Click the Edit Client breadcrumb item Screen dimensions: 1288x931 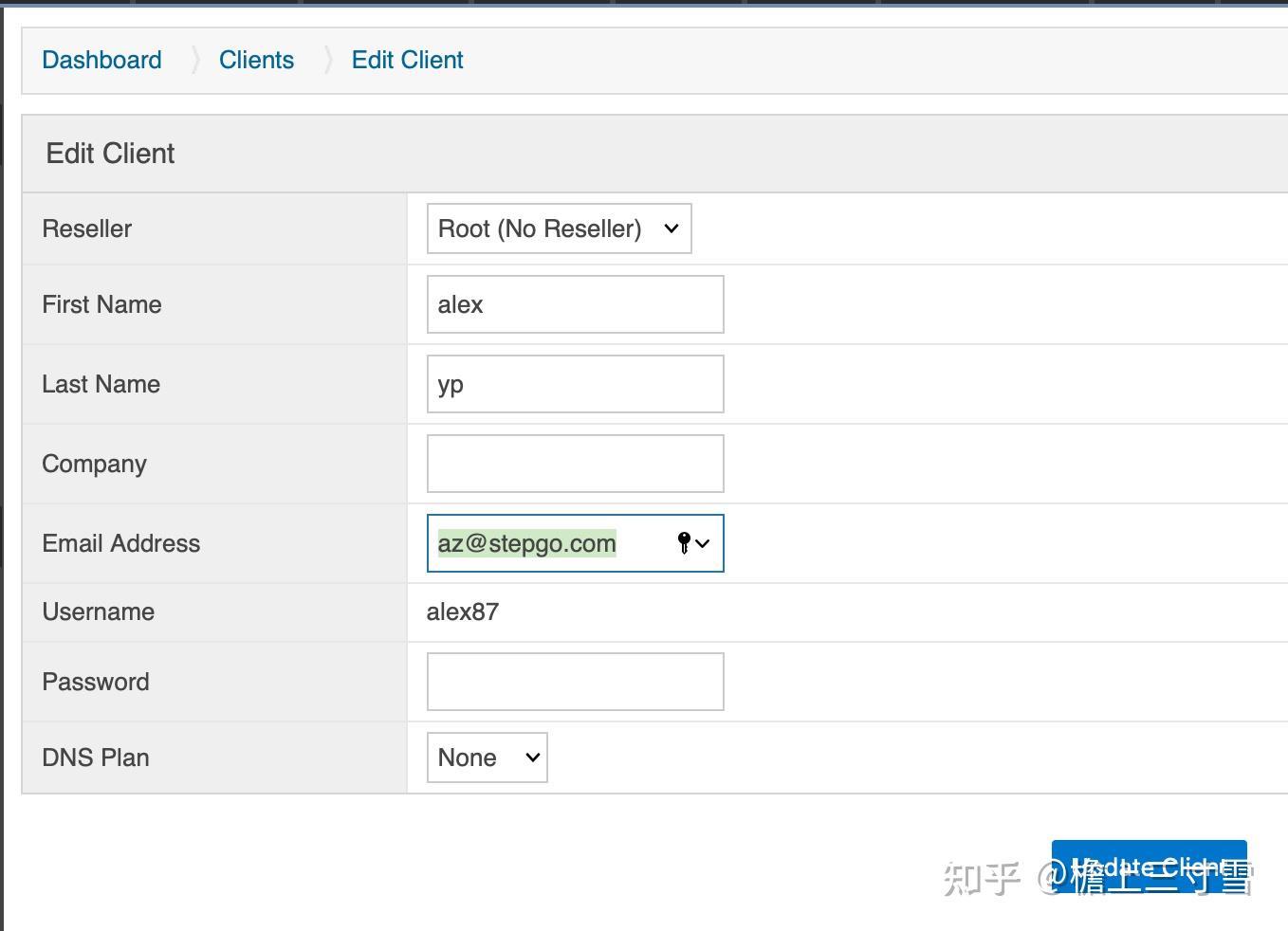(x=407, y=60)
